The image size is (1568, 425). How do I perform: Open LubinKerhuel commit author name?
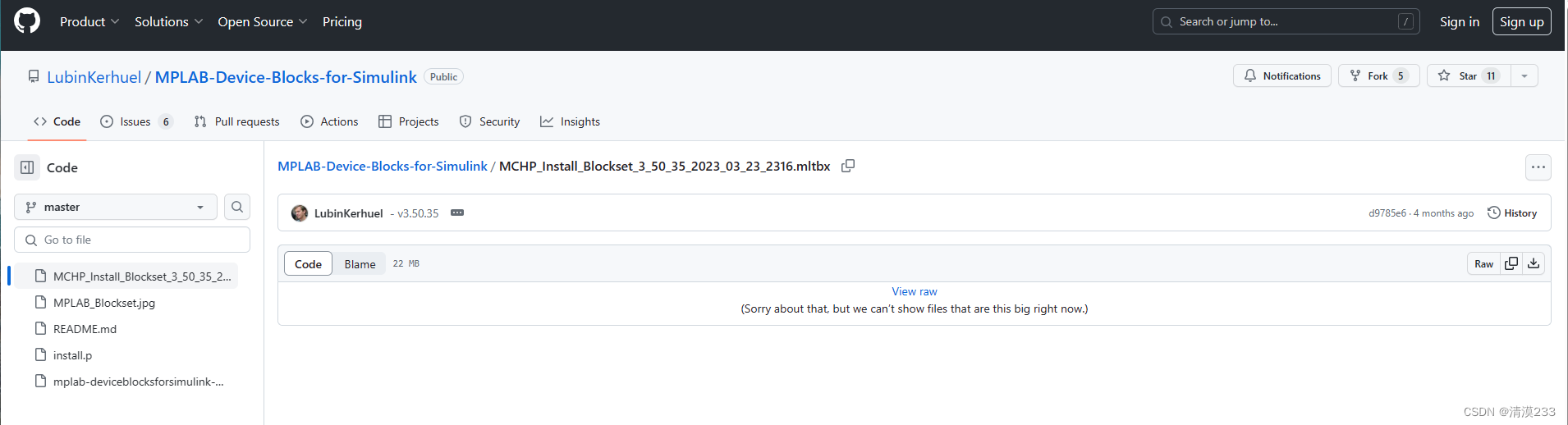(348, 213)
